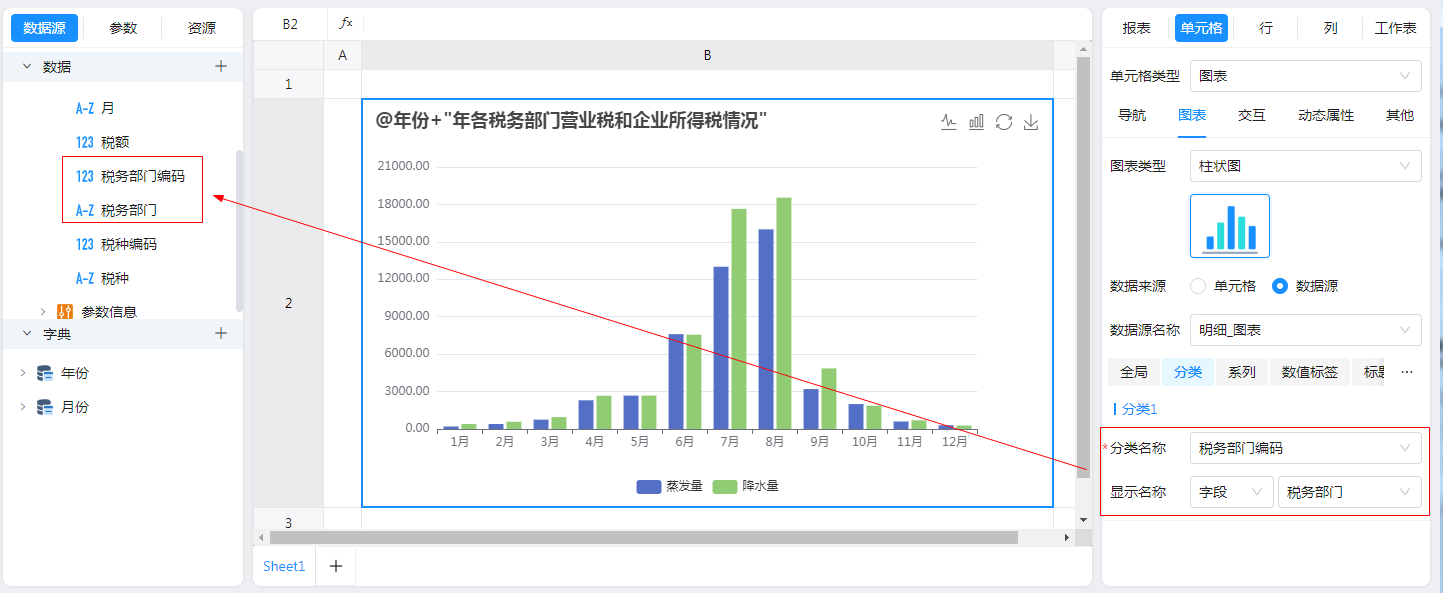The height and width of the screenshot is (593, 1443).
Task: Click the line chart switch icon in chart
Action: pos(949,122)
